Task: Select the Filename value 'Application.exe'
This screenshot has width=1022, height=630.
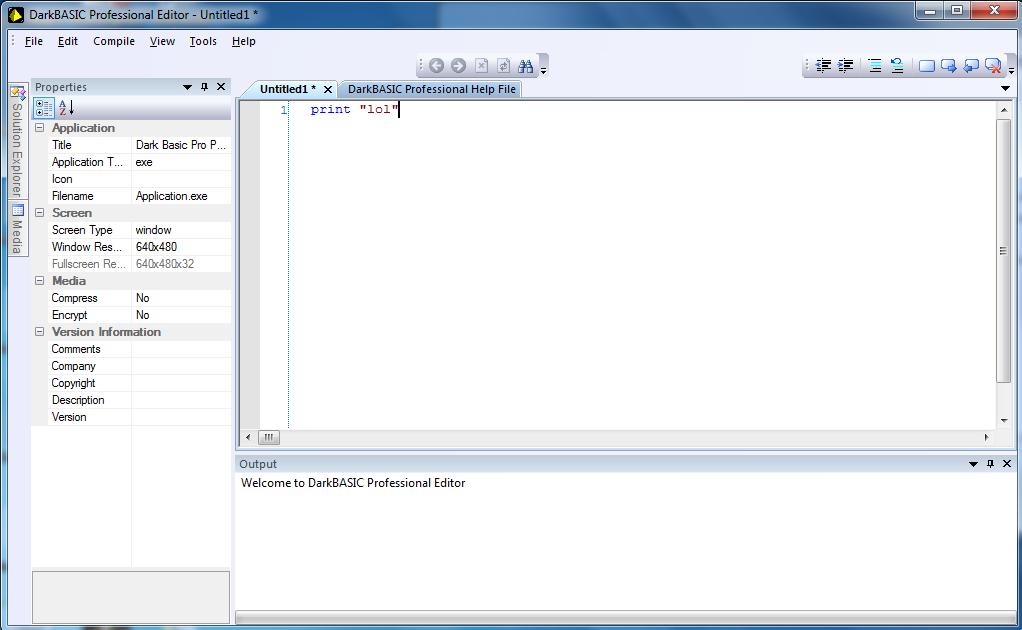Action: pyautogui.click(x=181, y=196)
